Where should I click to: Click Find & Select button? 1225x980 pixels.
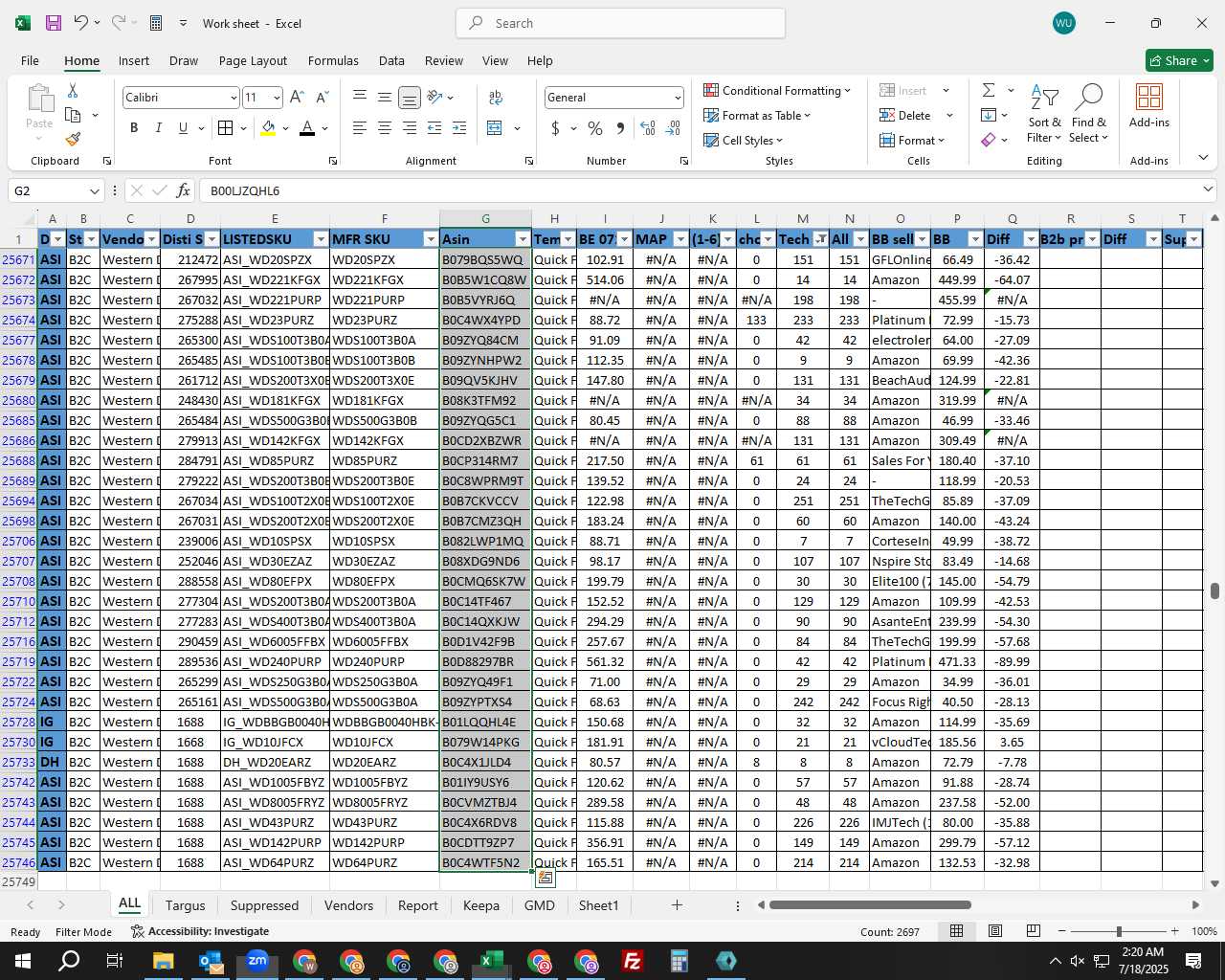click(1088, 113)
